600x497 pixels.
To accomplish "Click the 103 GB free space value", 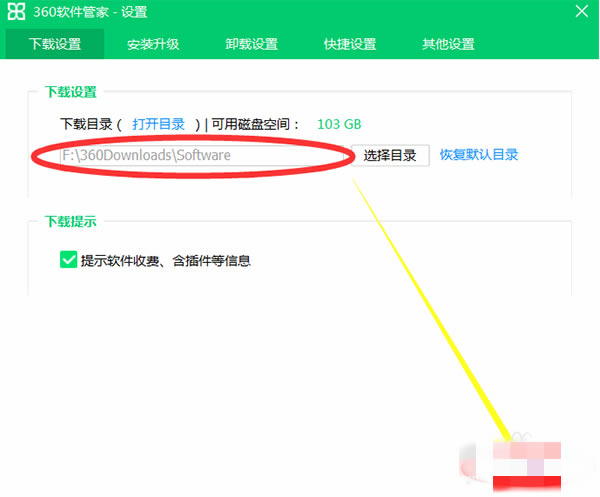I will (339, 124).
